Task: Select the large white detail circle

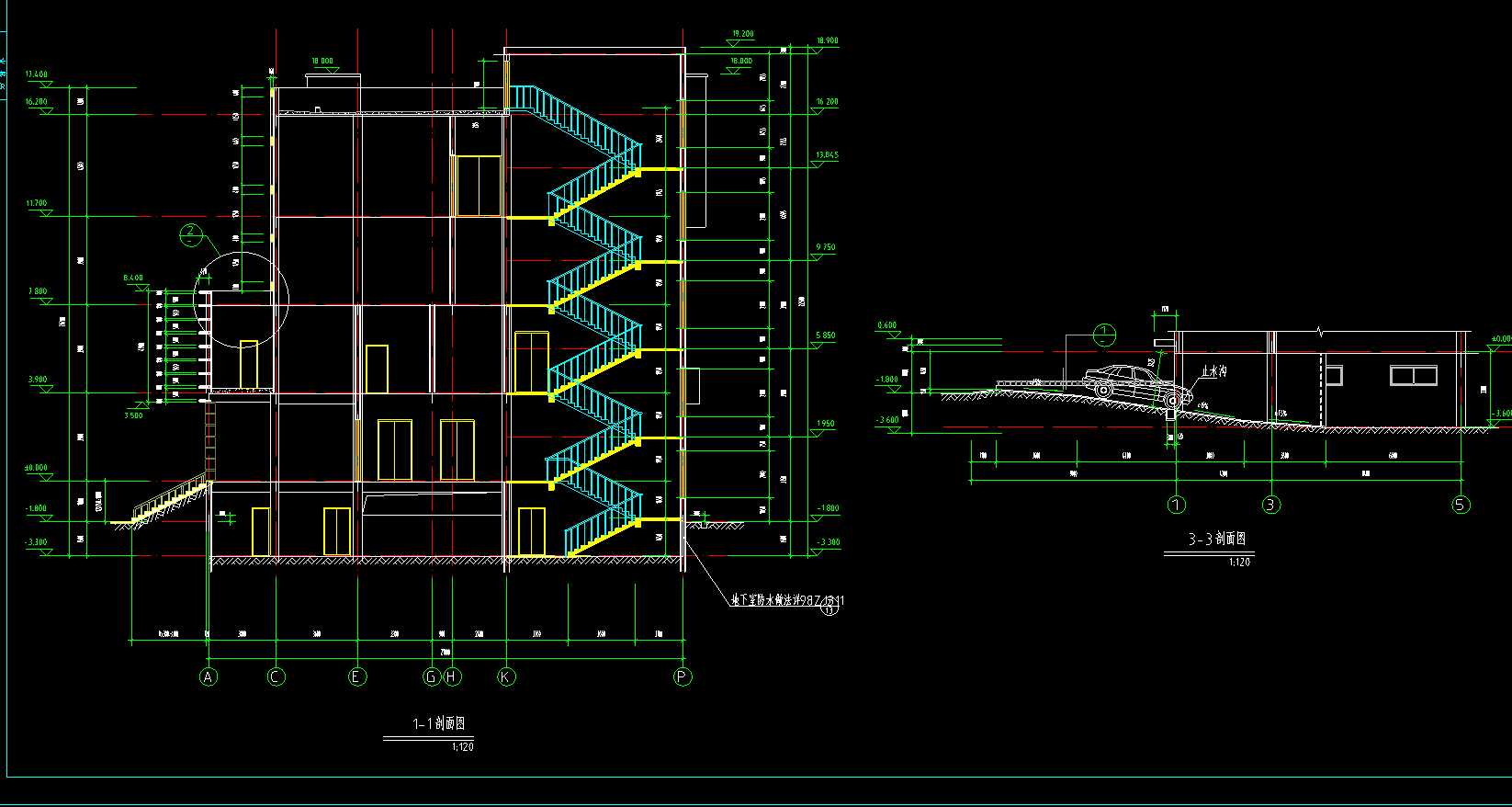Action: click(241, 300)
